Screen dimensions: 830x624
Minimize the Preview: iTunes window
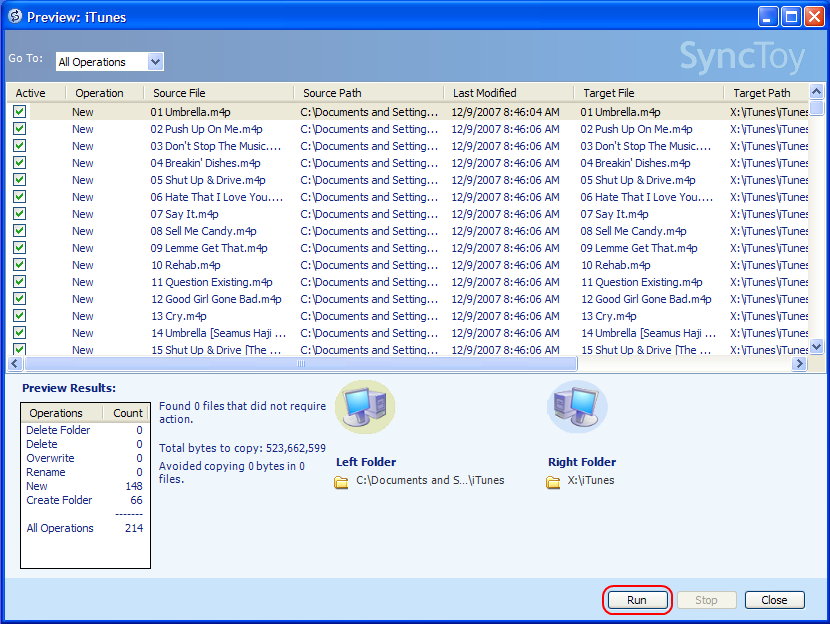[x=768, y=17]
